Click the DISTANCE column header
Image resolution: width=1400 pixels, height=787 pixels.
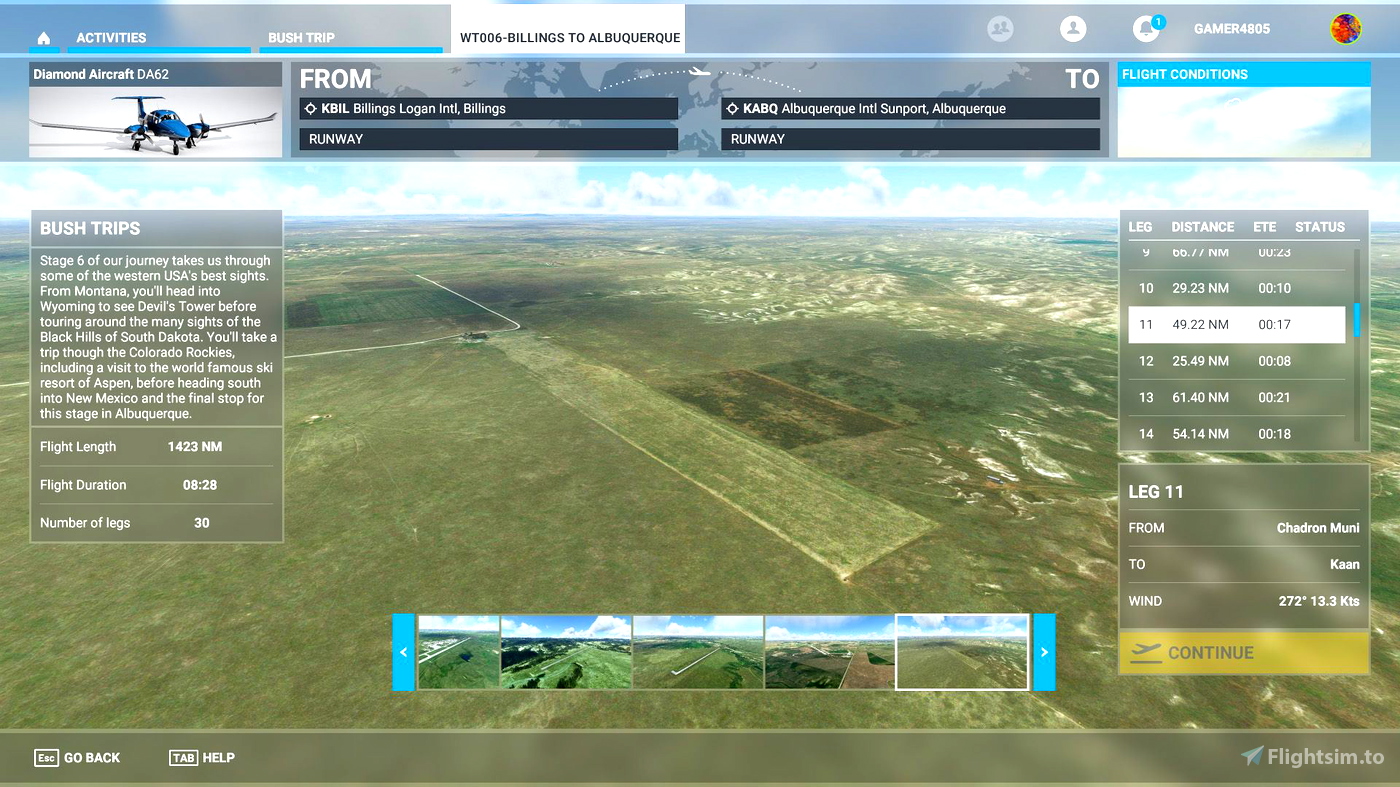(1203, 227)
